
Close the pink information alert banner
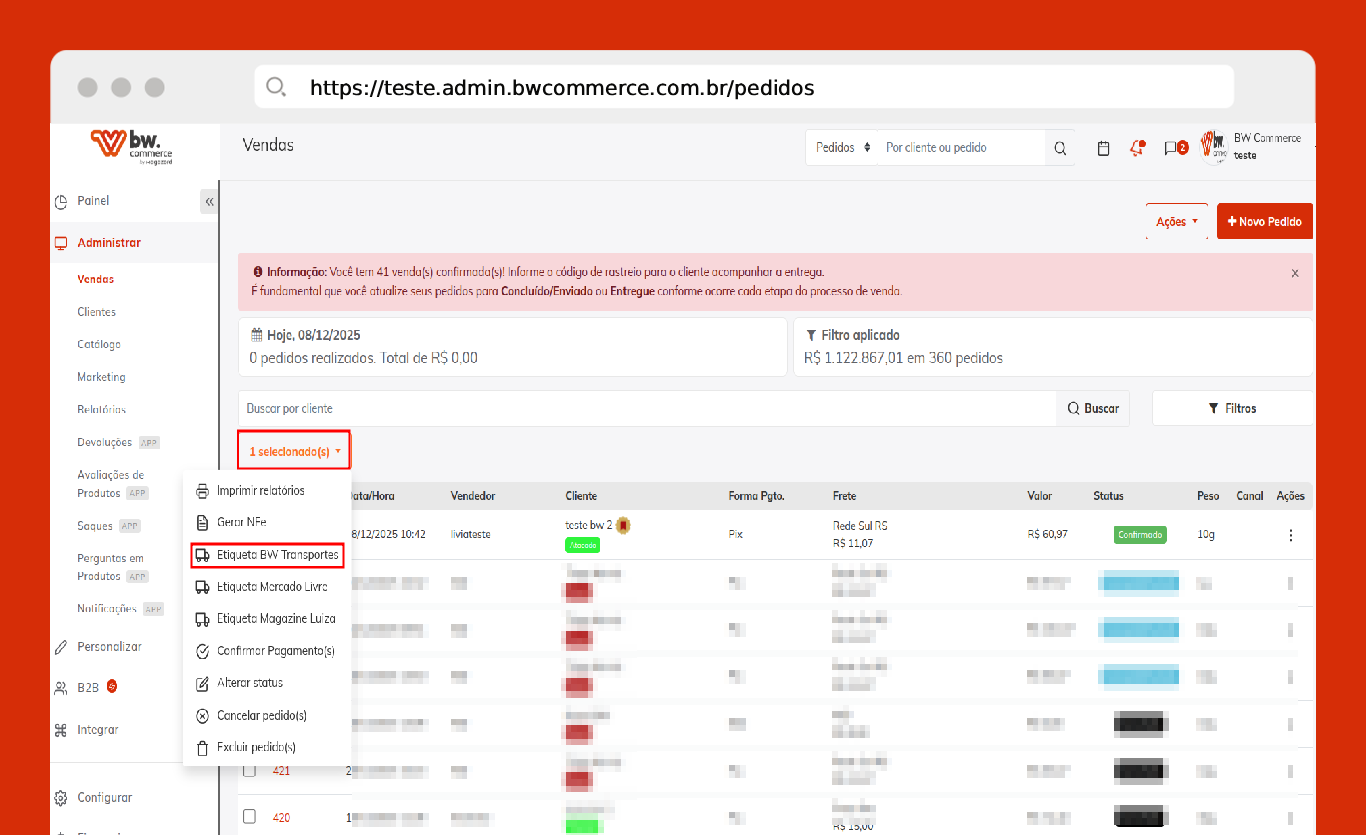coord(1295,273)
